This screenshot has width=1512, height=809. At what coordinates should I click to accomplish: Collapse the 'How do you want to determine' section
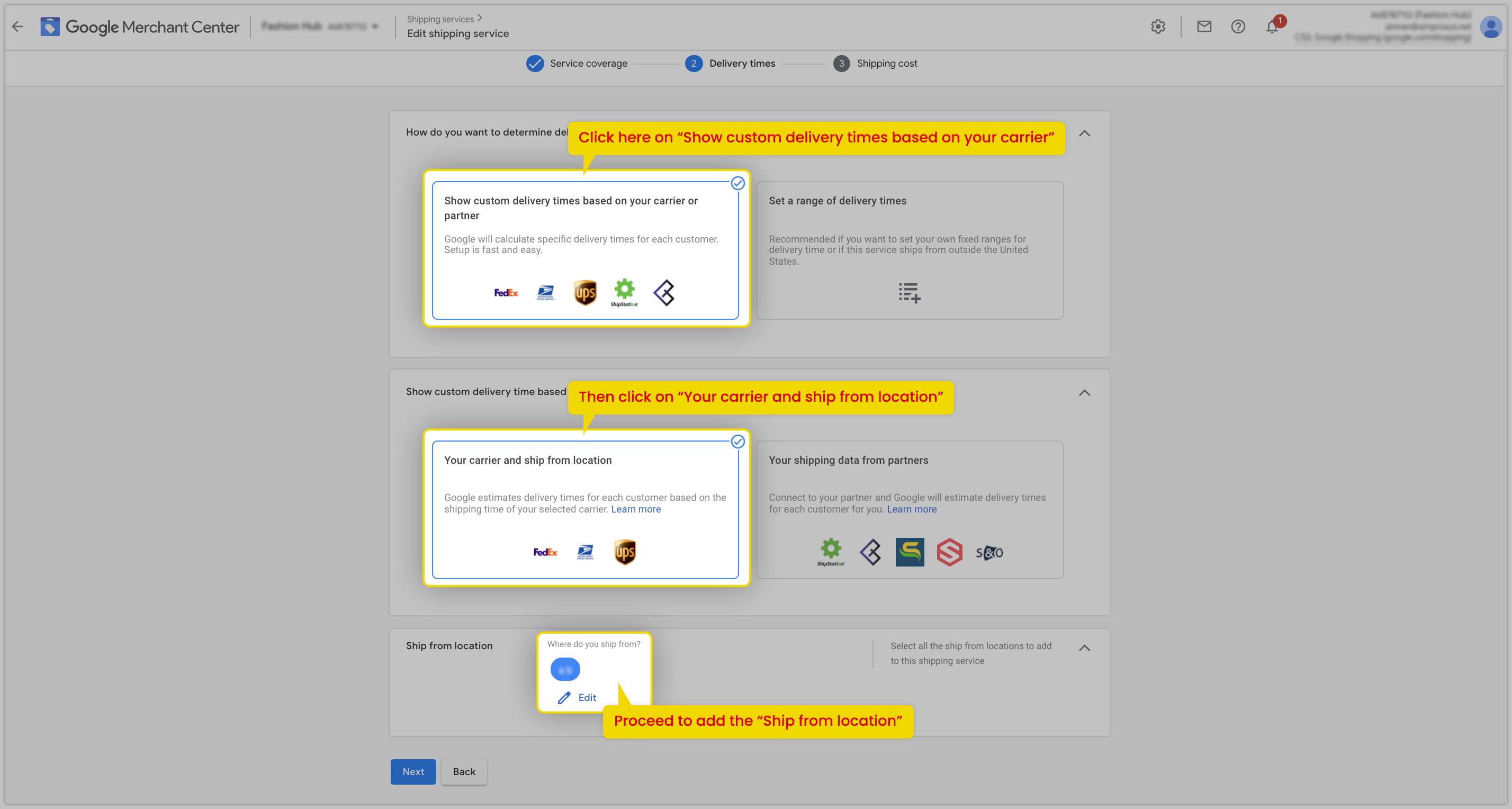coord(1084,133)
